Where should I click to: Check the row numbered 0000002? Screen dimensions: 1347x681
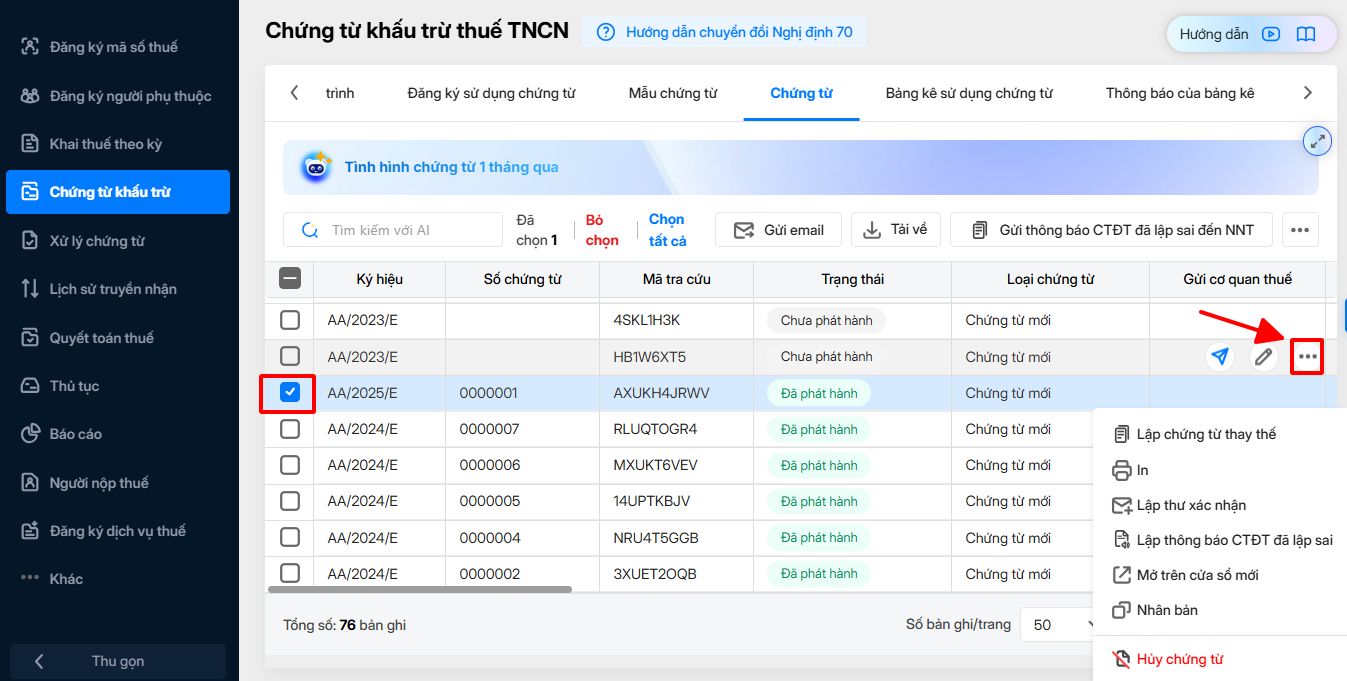point(289,574)
